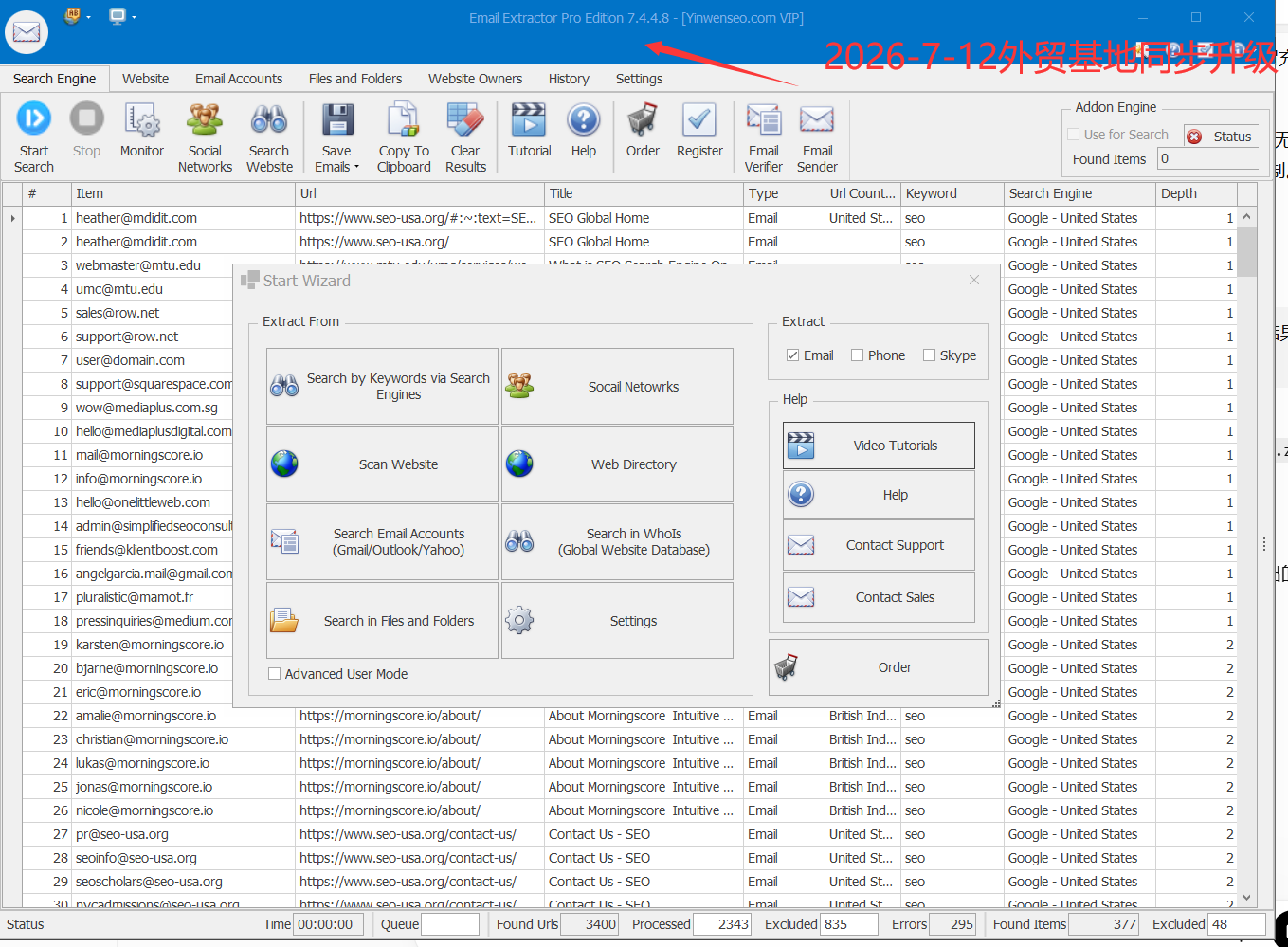Click the Found Items field in Addon Engine
This screenshot has height=947, width=1288.
coord(1208,159)
